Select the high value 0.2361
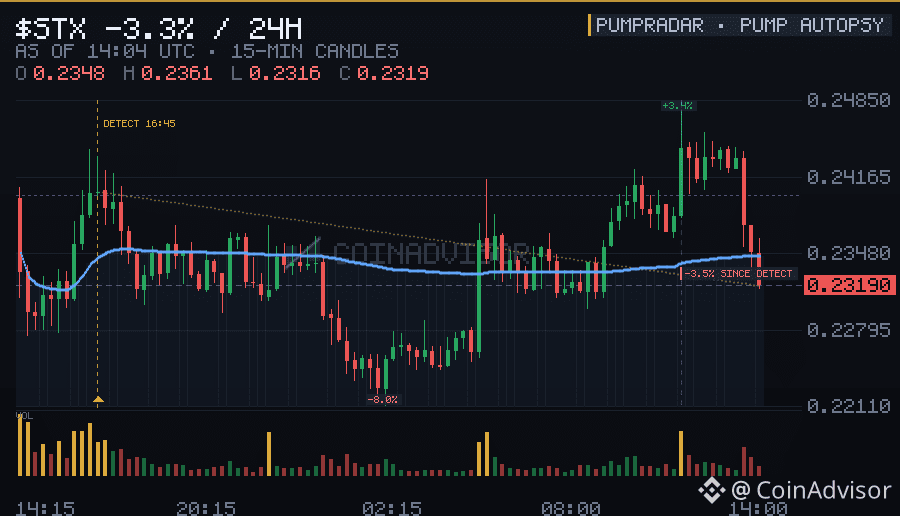Screen dimensions: 900x516 (x=176, y=73)
